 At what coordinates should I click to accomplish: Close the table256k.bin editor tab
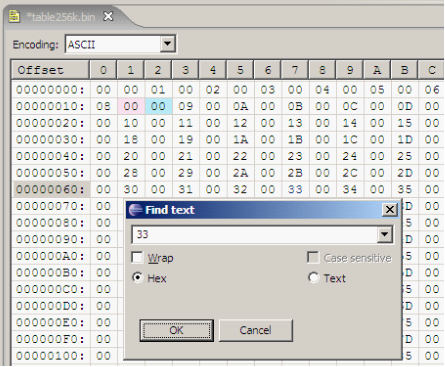108,16
